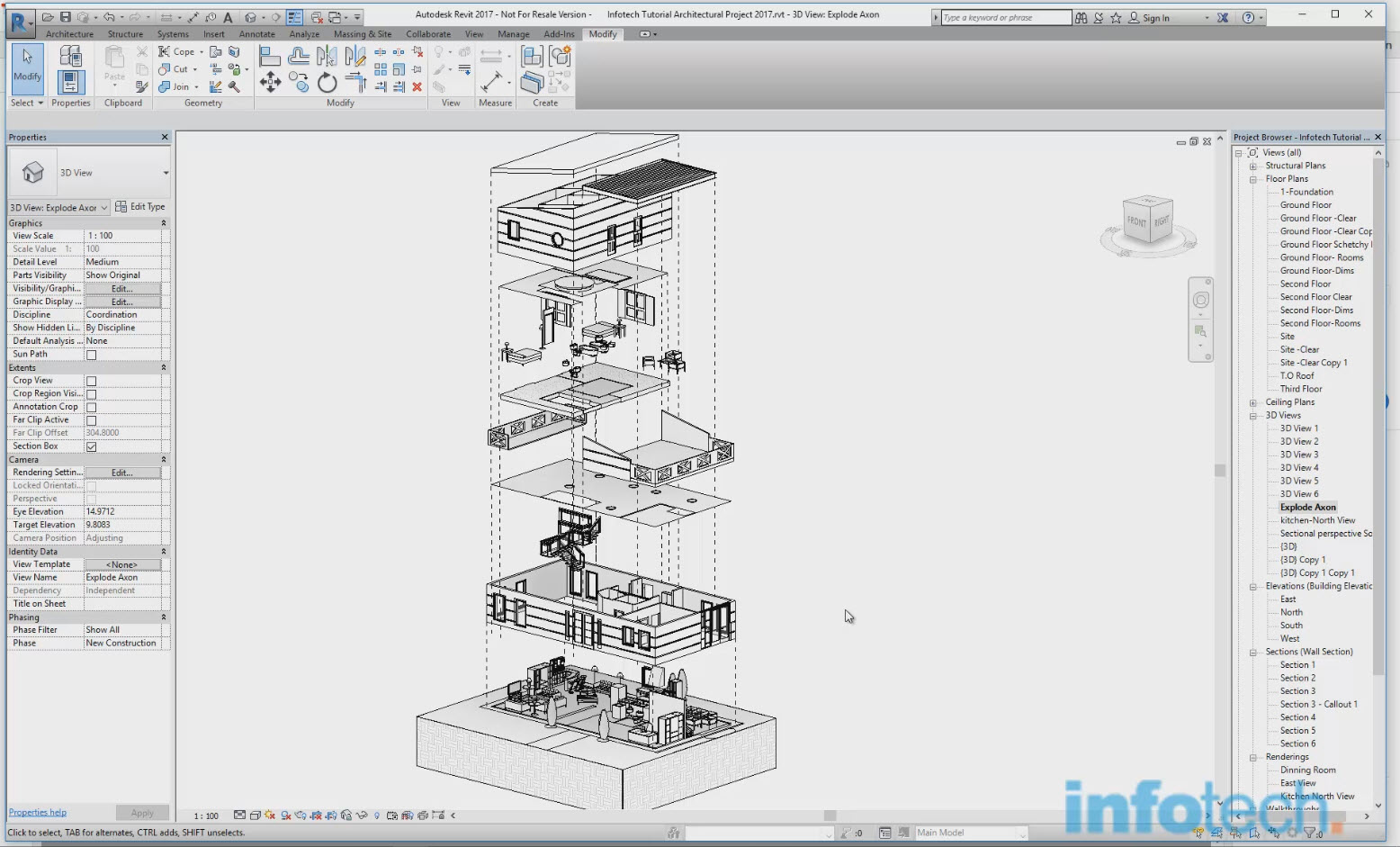Switch to the Collaborate tab

point(428,34)
